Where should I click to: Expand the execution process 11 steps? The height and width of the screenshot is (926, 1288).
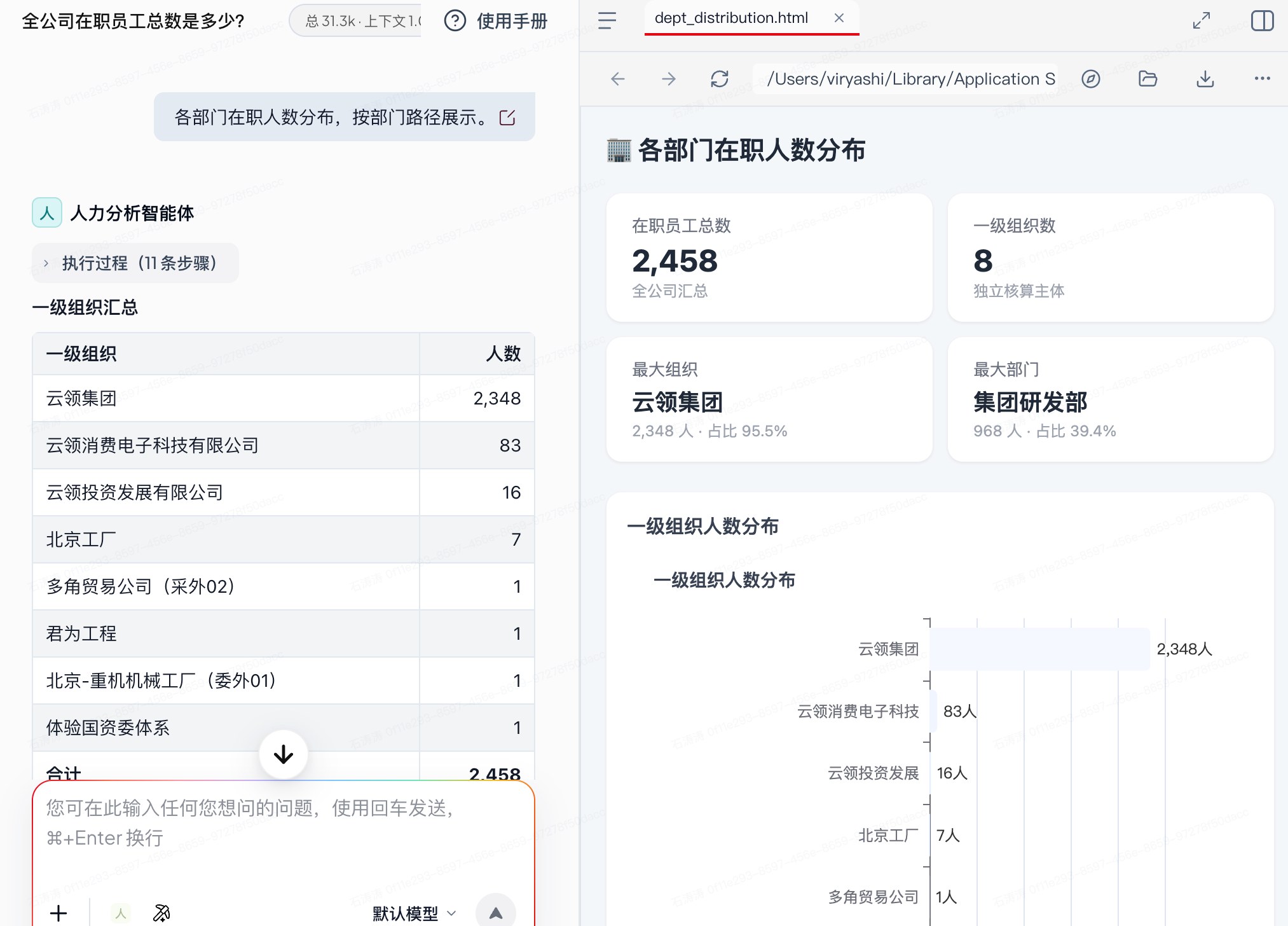point(135,263)
